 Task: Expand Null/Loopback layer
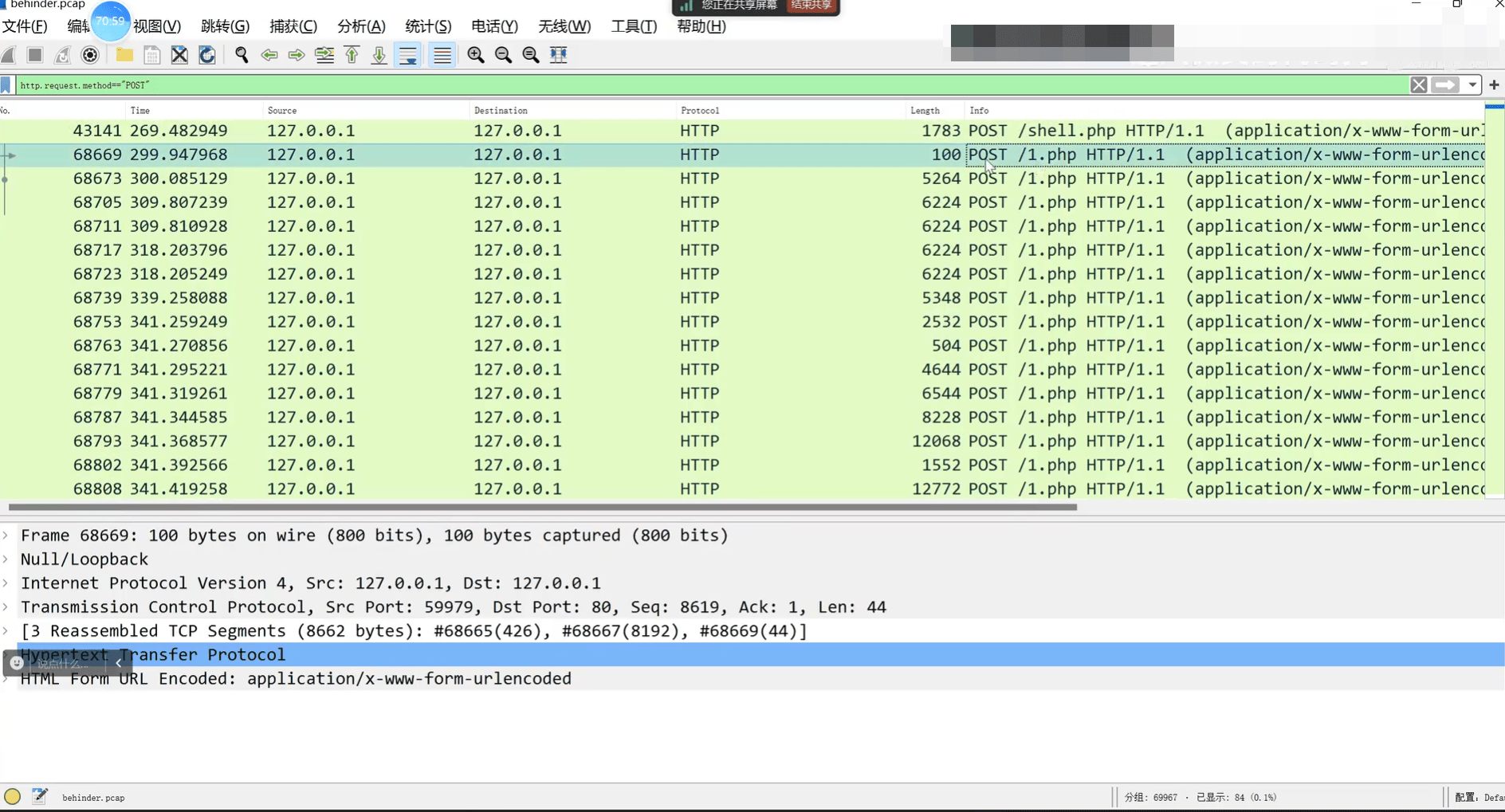click(x=6, y=559)
